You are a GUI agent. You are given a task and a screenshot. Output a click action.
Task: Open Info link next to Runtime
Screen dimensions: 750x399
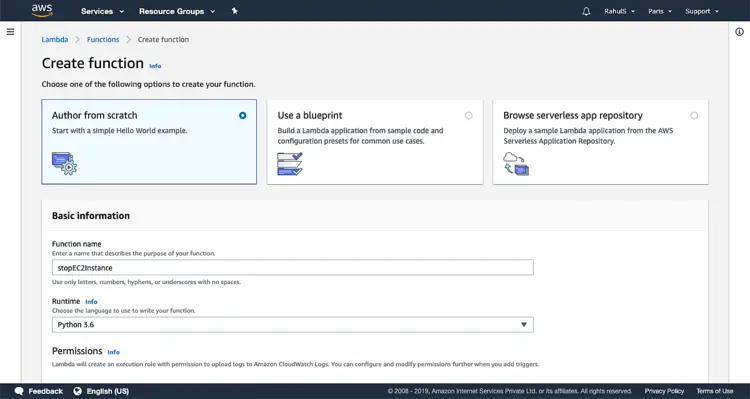coord(91,302)
